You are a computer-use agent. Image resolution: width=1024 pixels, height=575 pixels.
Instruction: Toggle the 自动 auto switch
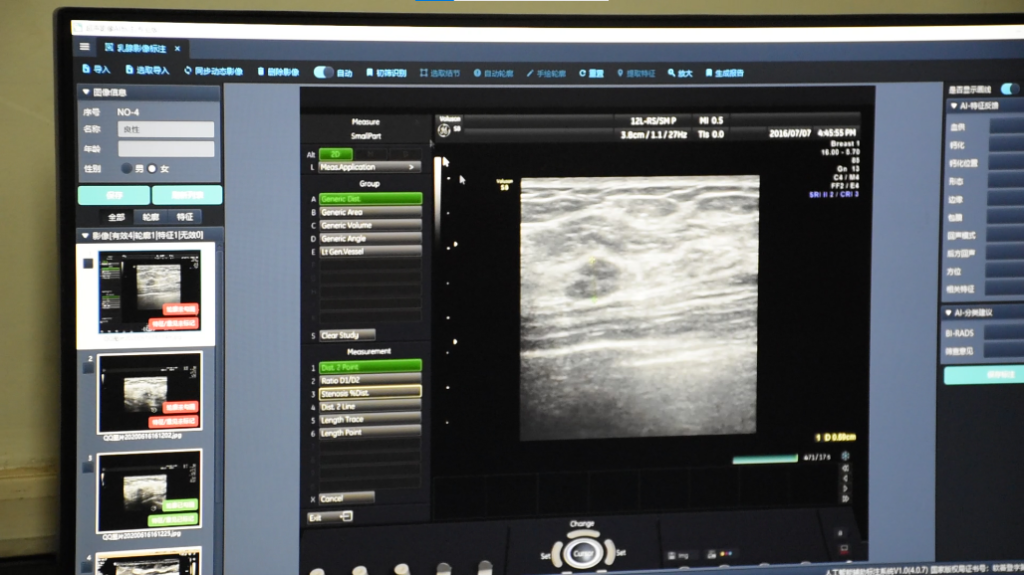click(x=323, y=73)
